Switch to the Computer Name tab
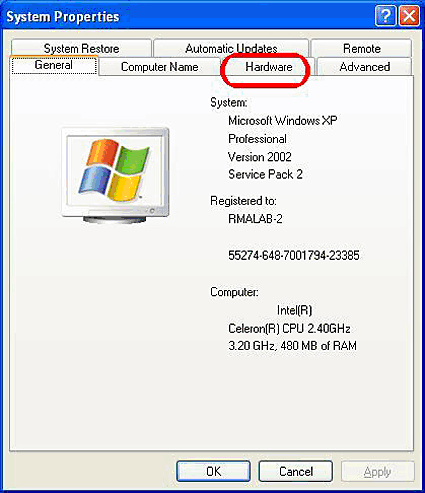 [160, 67]
